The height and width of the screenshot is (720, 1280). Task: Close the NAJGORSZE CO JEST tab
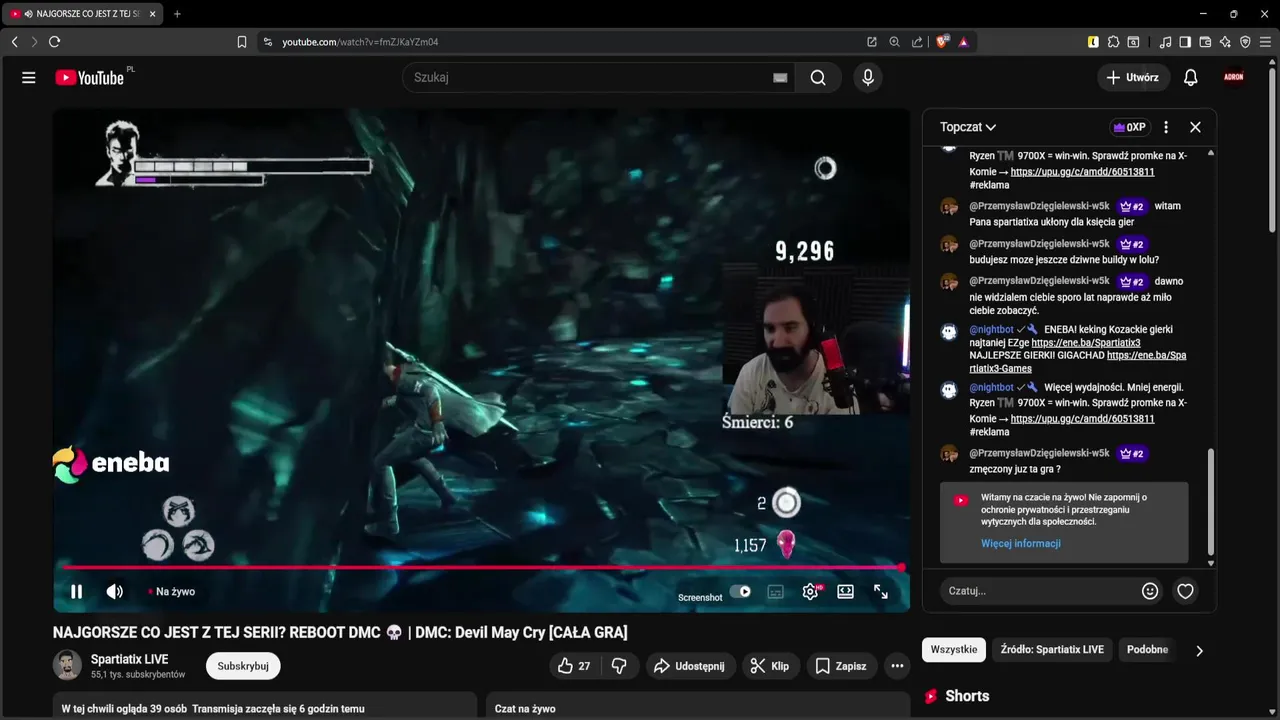coord(152,14)
